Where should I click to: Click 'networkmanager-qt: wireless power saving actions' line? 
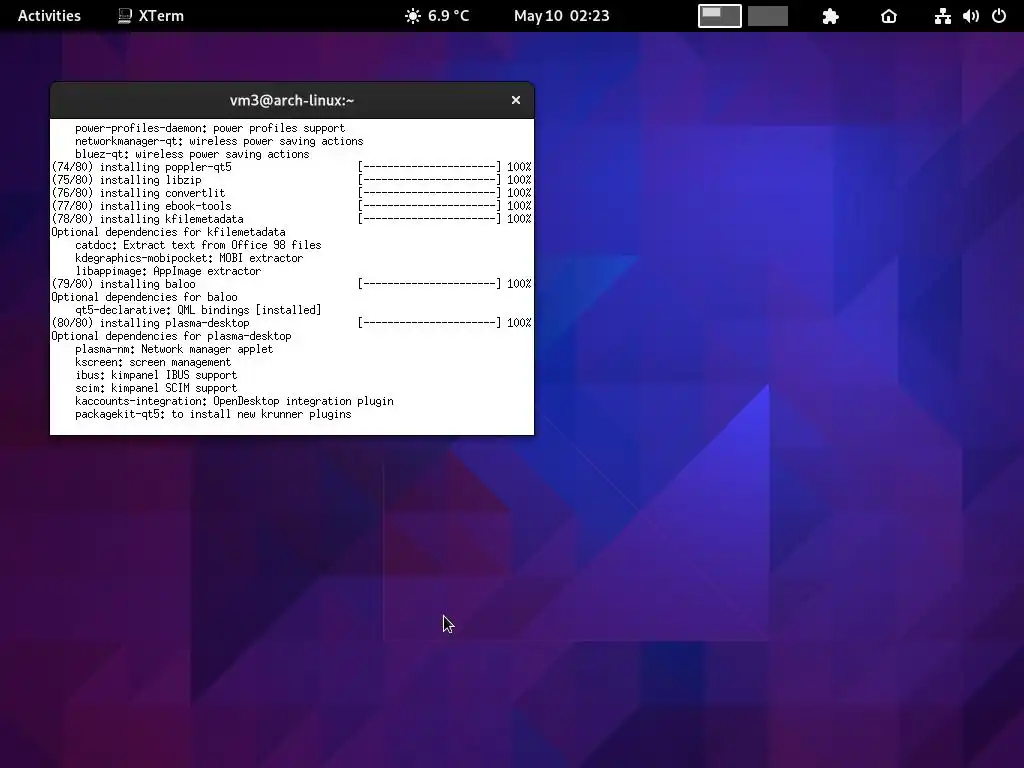click(219, 142)
